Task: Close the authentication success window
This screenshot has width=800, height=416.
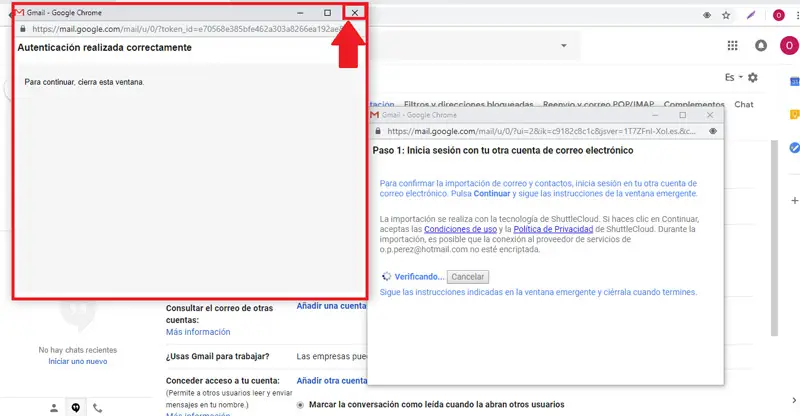Action: tap(355, 13)
